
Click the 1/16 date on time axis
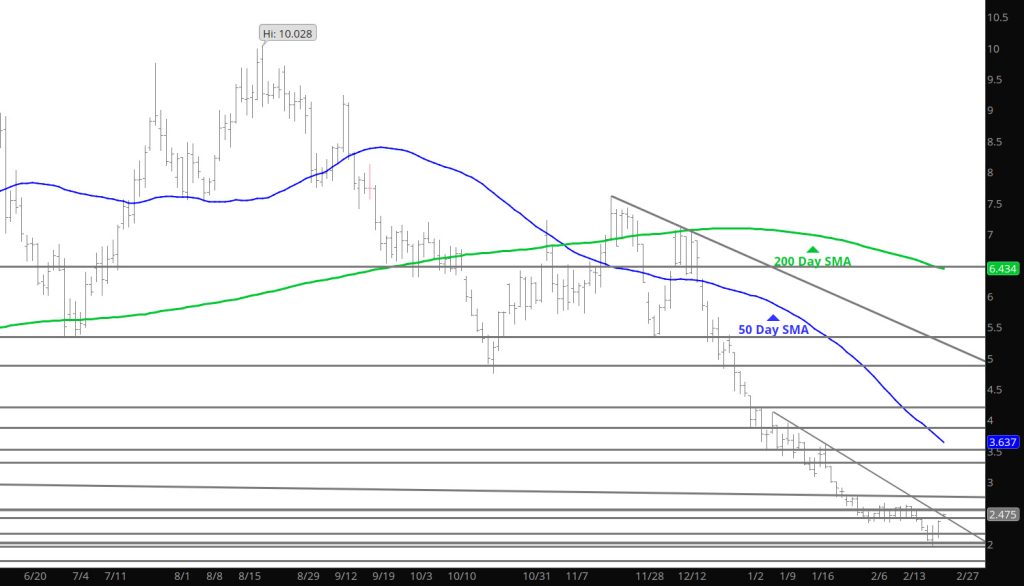(823, 576)
